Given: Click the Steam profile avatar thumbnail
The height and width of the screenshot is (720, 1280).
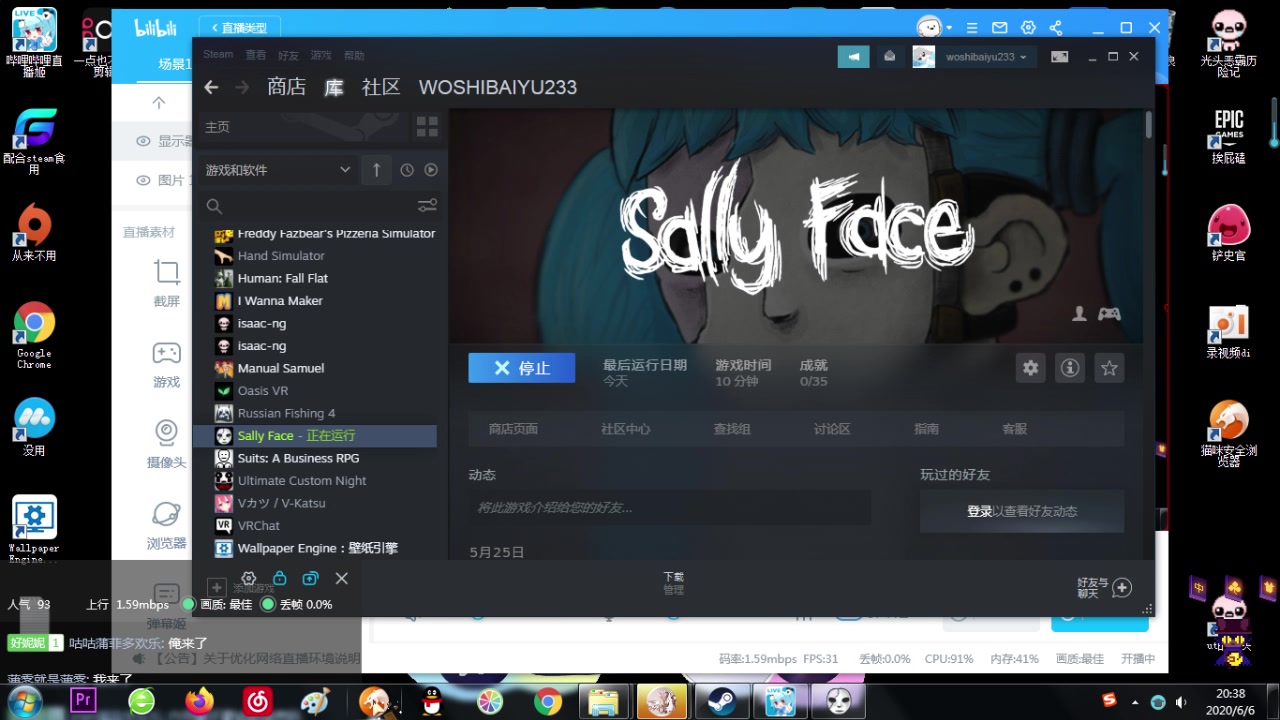Looking at the screenshot, I should click(924, 57).
